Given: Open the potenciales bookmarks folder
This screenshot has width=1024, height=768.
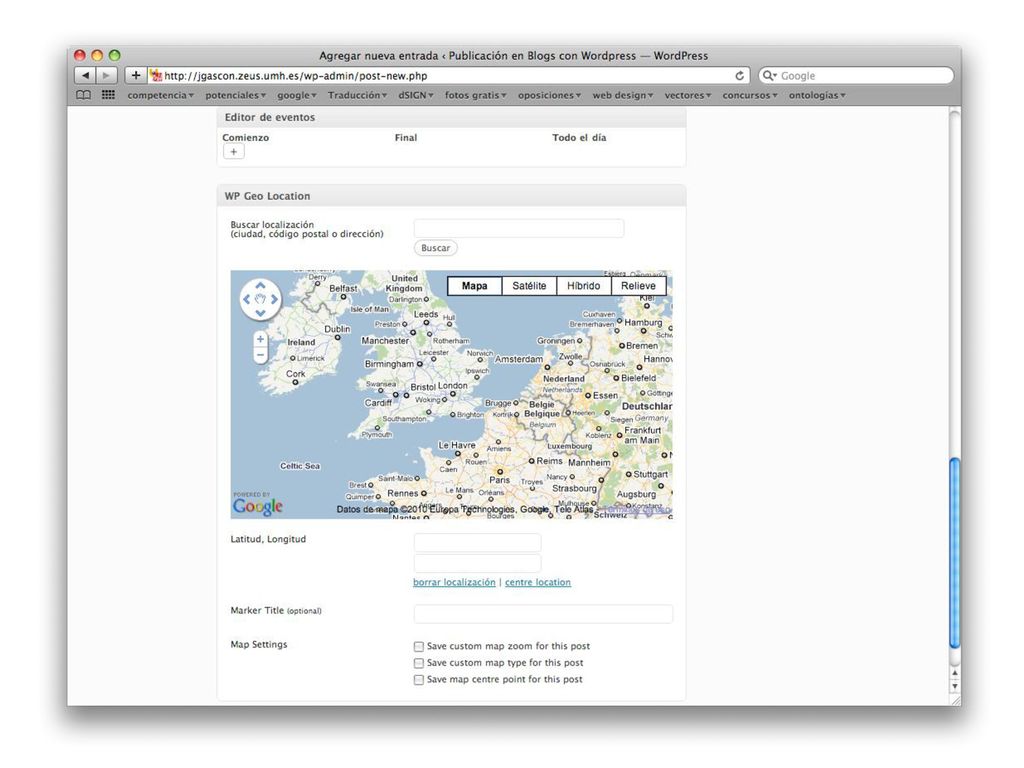Looking at the screenshot, I should point(235,95).
